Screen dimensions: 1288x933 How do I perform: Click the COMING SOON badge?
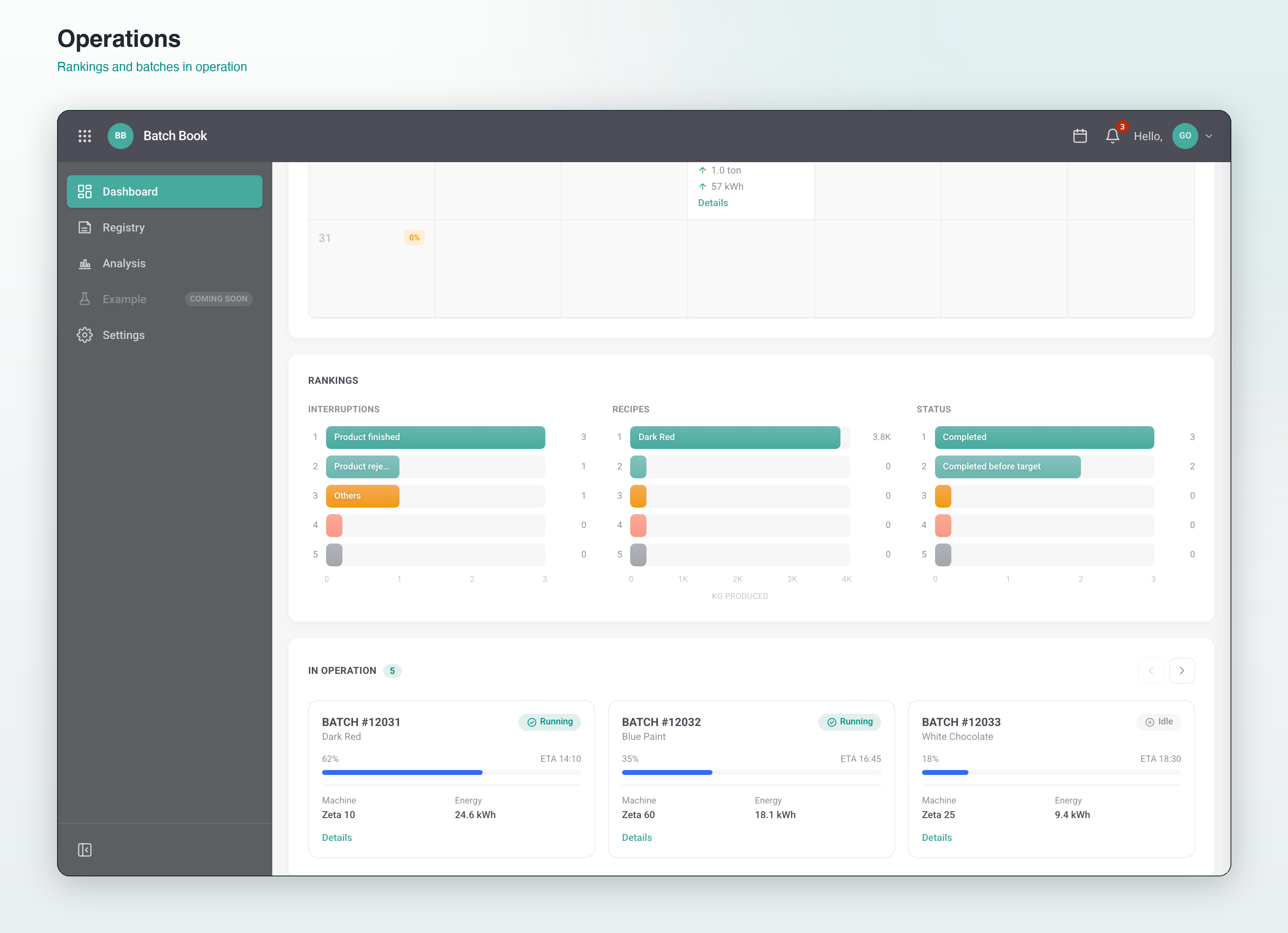point(218,299)
